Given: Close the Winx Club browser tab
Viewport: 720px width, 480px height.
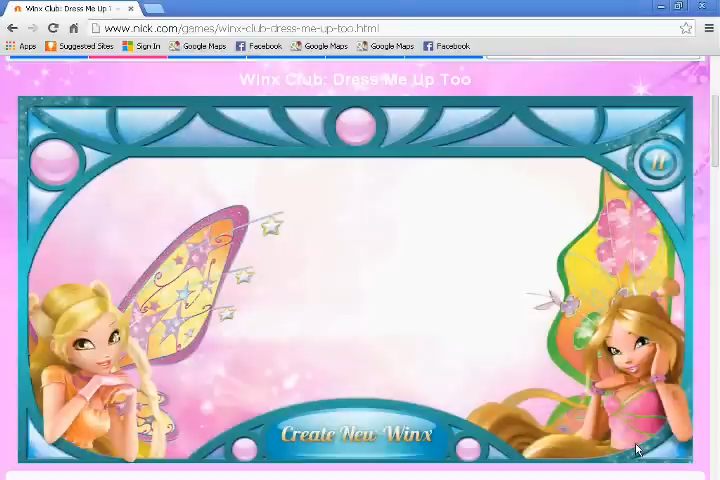Looking at the screenshot, I should 131,9.
